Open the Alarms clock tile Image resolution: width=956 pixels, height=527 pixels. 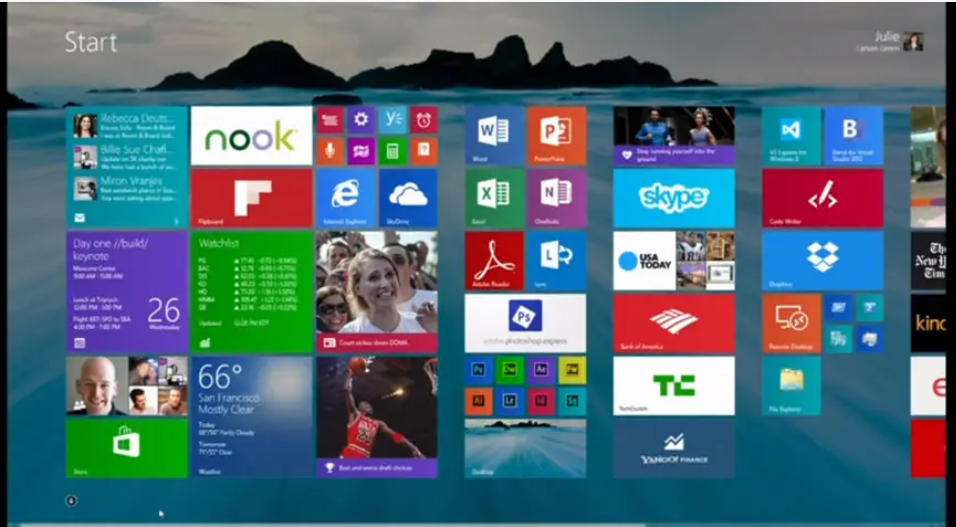click(x=424, y=120)
